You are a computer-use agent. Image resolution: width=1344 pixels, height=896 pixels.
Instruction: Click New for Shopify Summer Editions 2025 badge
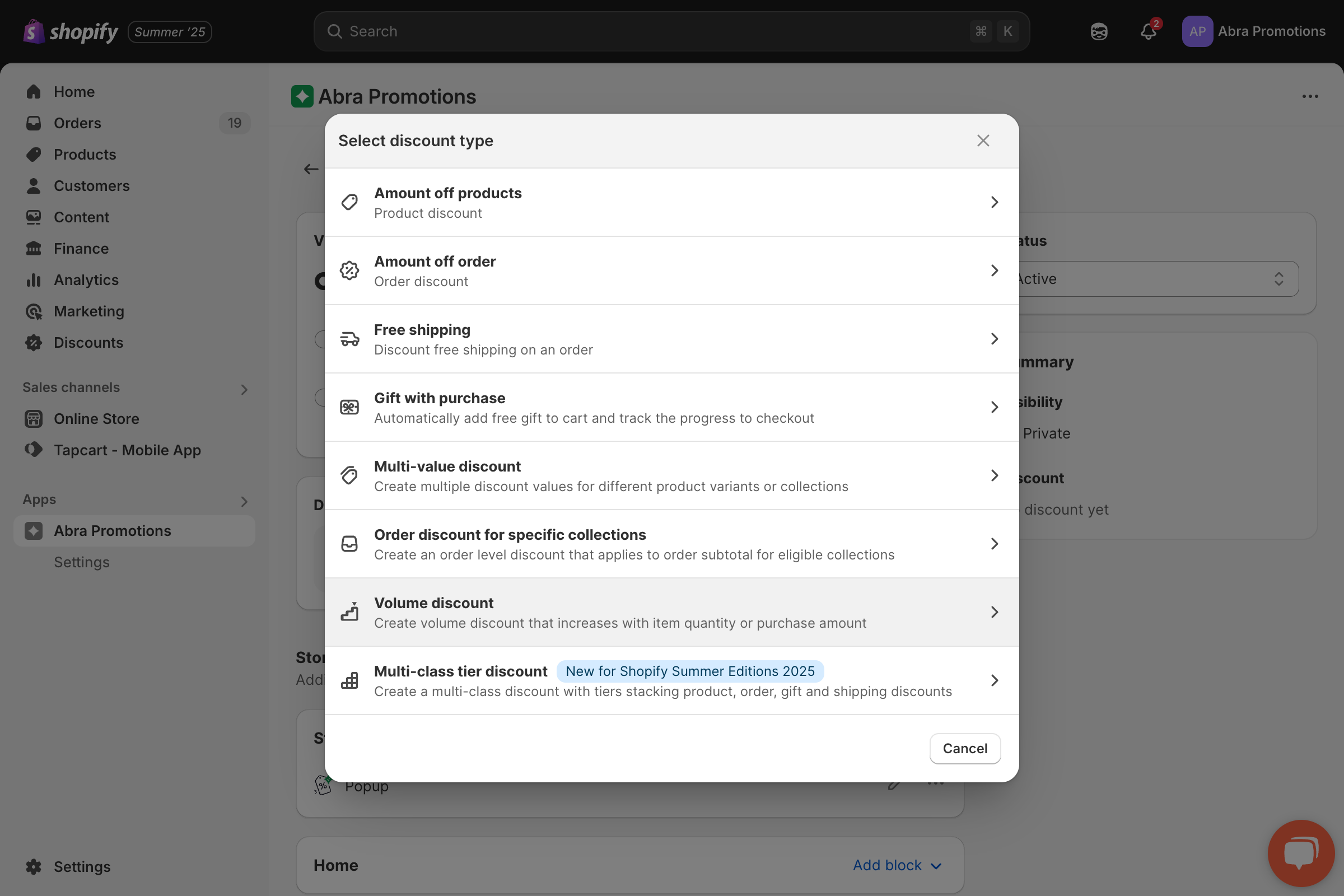(690, 671)
